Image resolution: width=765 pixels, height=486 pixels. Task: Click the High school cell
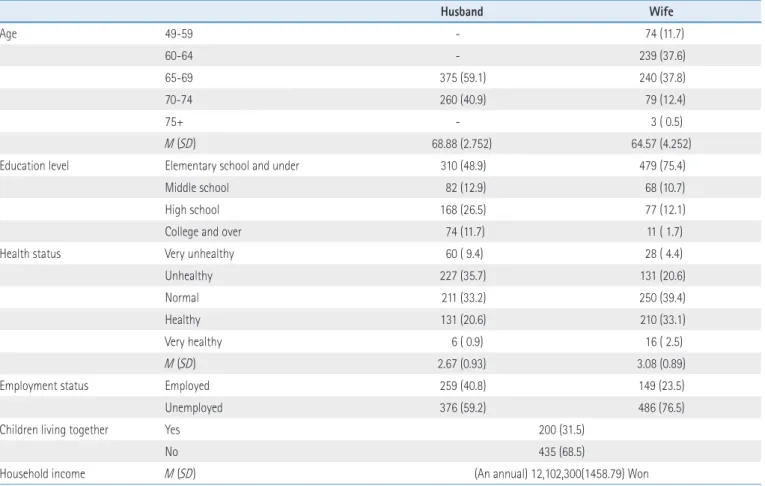pyautogui.click(x=192, y=209)
